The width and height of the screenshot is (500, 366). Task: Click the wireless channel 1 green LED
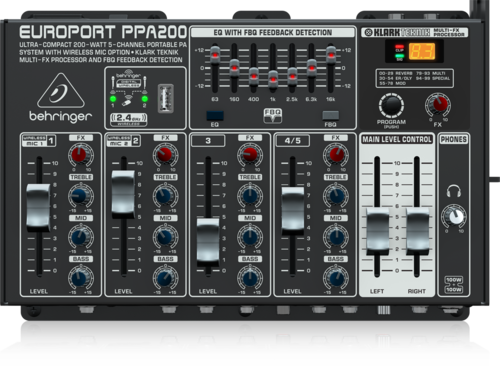tap(113, 99)
